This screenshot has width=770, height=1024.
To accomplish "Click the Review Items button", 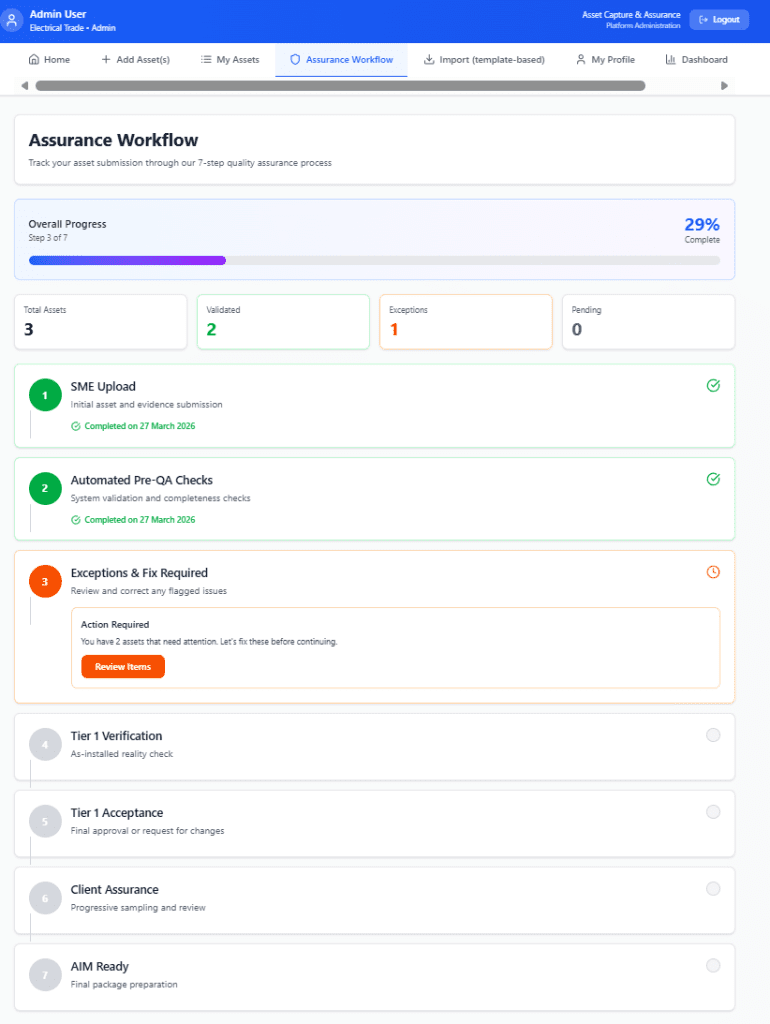I will [x=123, y=667].
